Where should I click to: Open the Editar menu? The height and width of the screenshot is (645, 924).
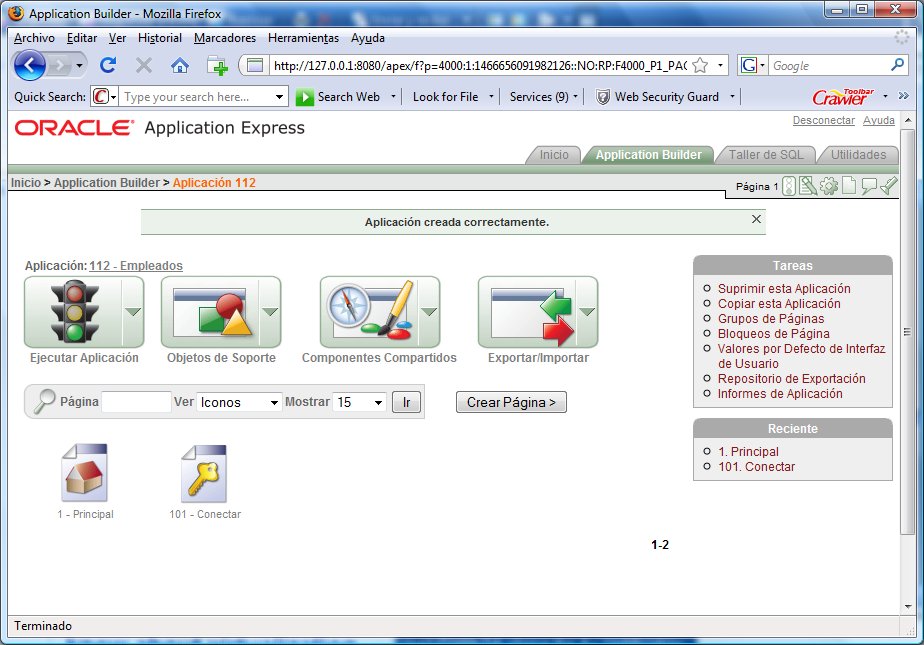pos(82,38)
